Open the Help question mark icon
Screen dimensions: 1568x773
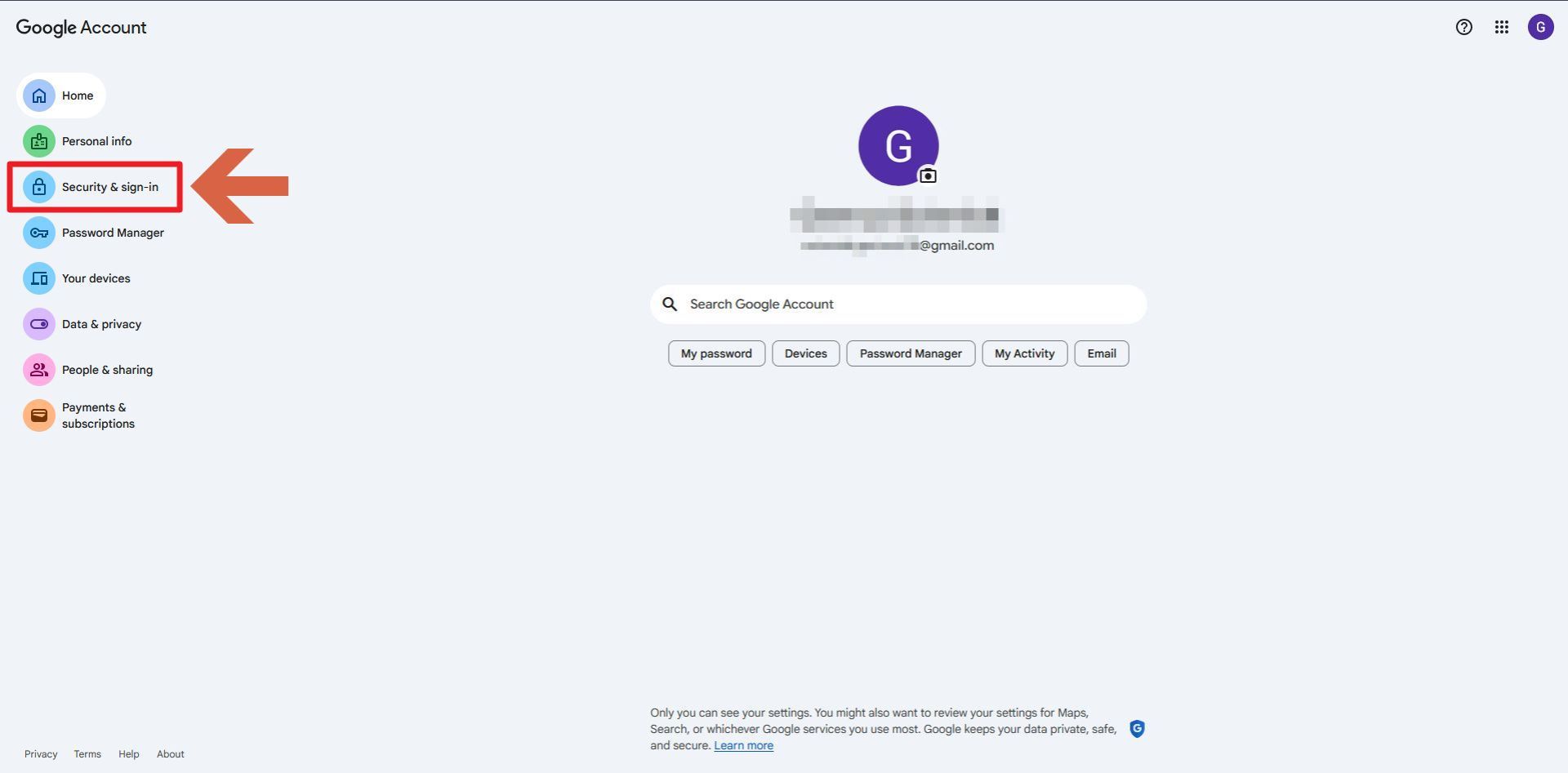[1463, 27]
